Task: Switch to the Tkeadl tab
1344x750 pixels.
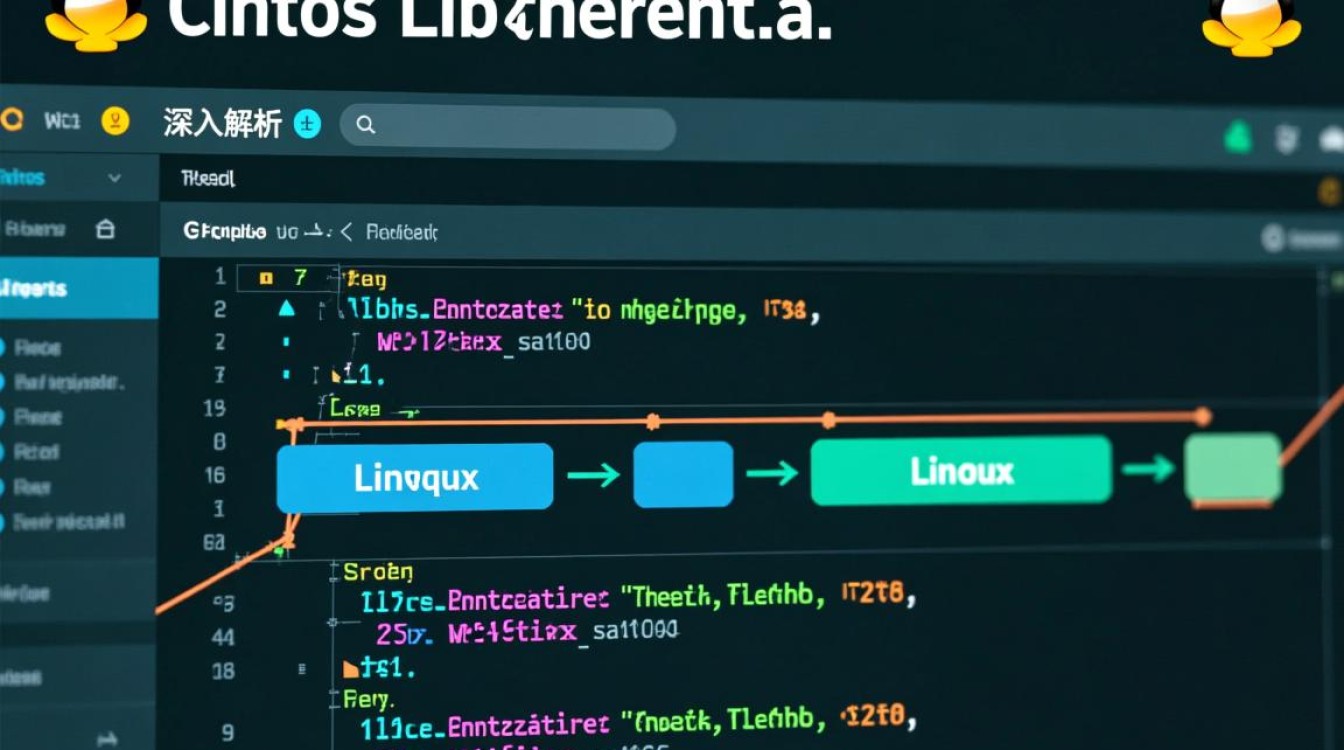Action: (208, 179)
